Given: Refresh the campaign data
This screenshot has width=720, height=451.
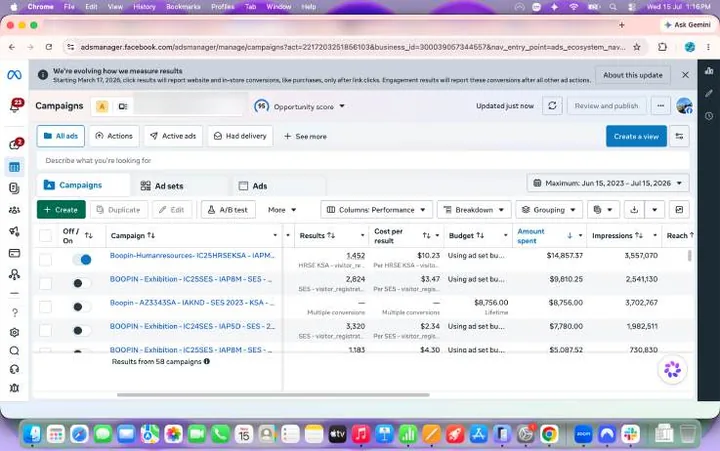Looking at the screenshot, I should coord(552,106).
